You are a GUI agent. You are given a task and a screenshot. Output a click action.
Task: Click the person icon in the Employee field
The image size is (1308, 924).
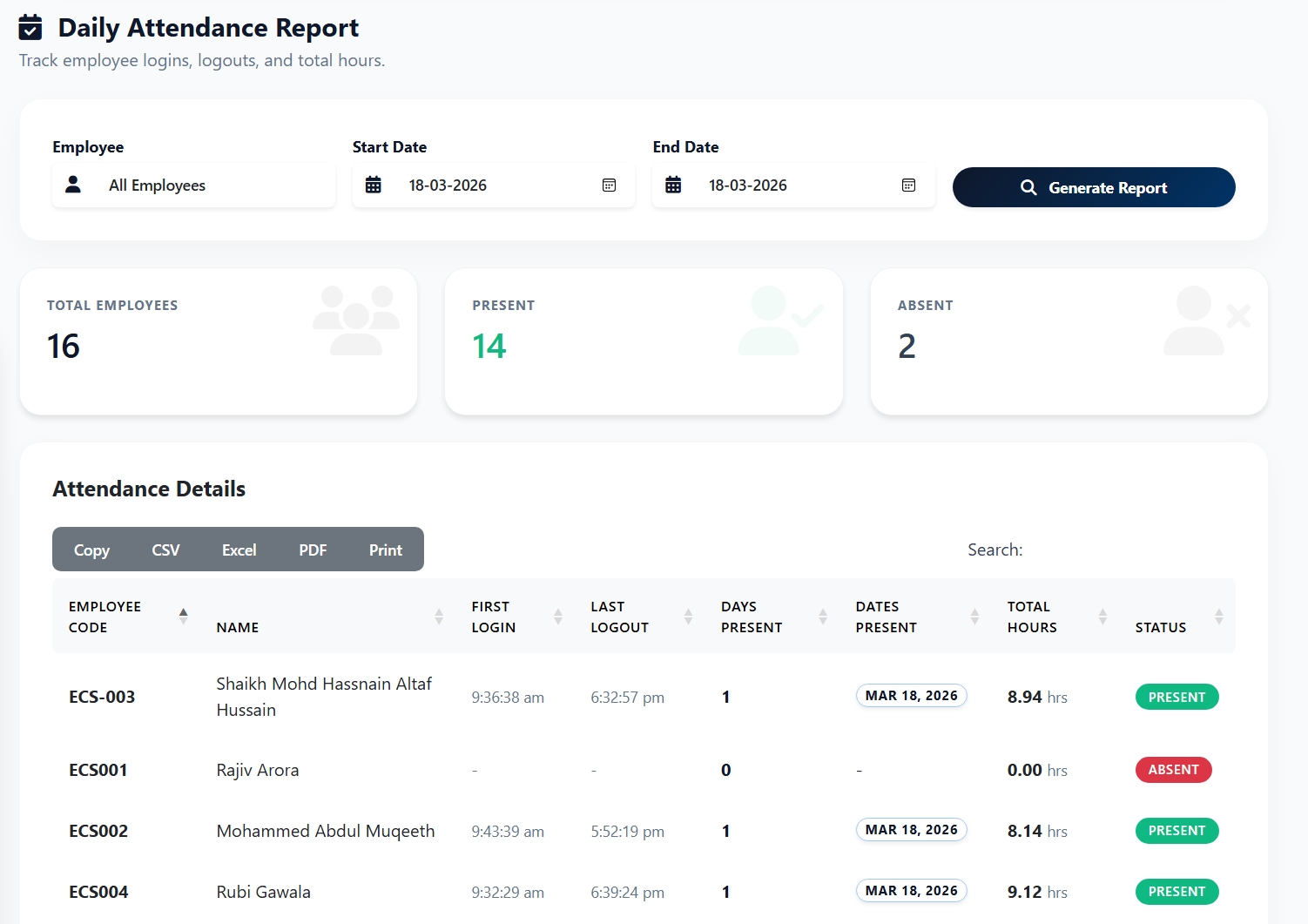pyautogui.click(x=73, y=185)
